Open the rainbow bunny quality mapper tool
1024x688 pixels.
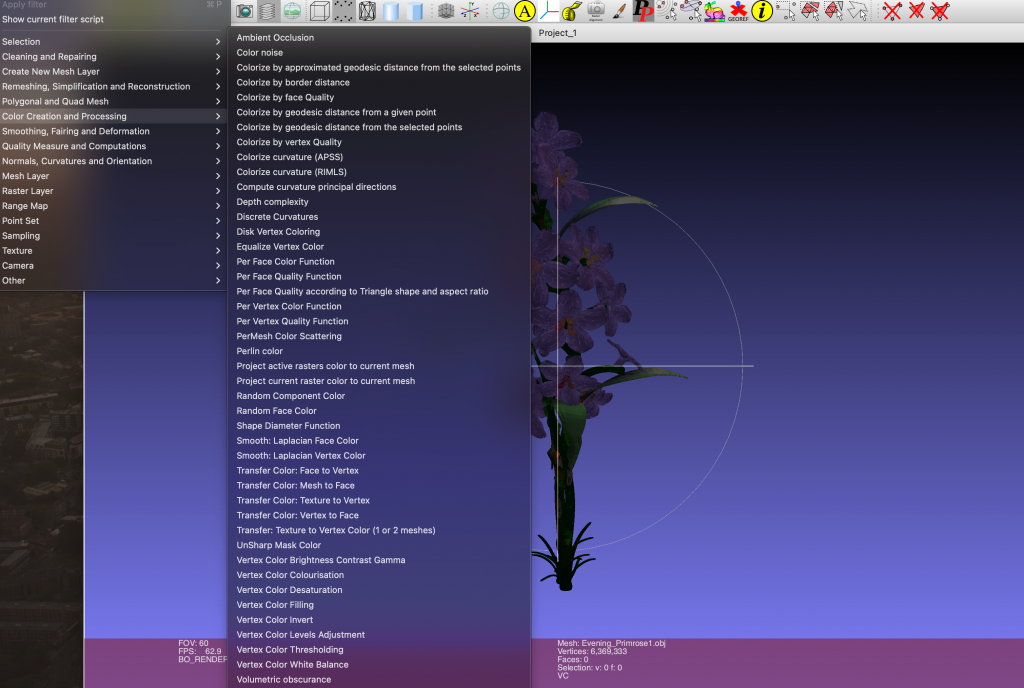tap(714, 10)
